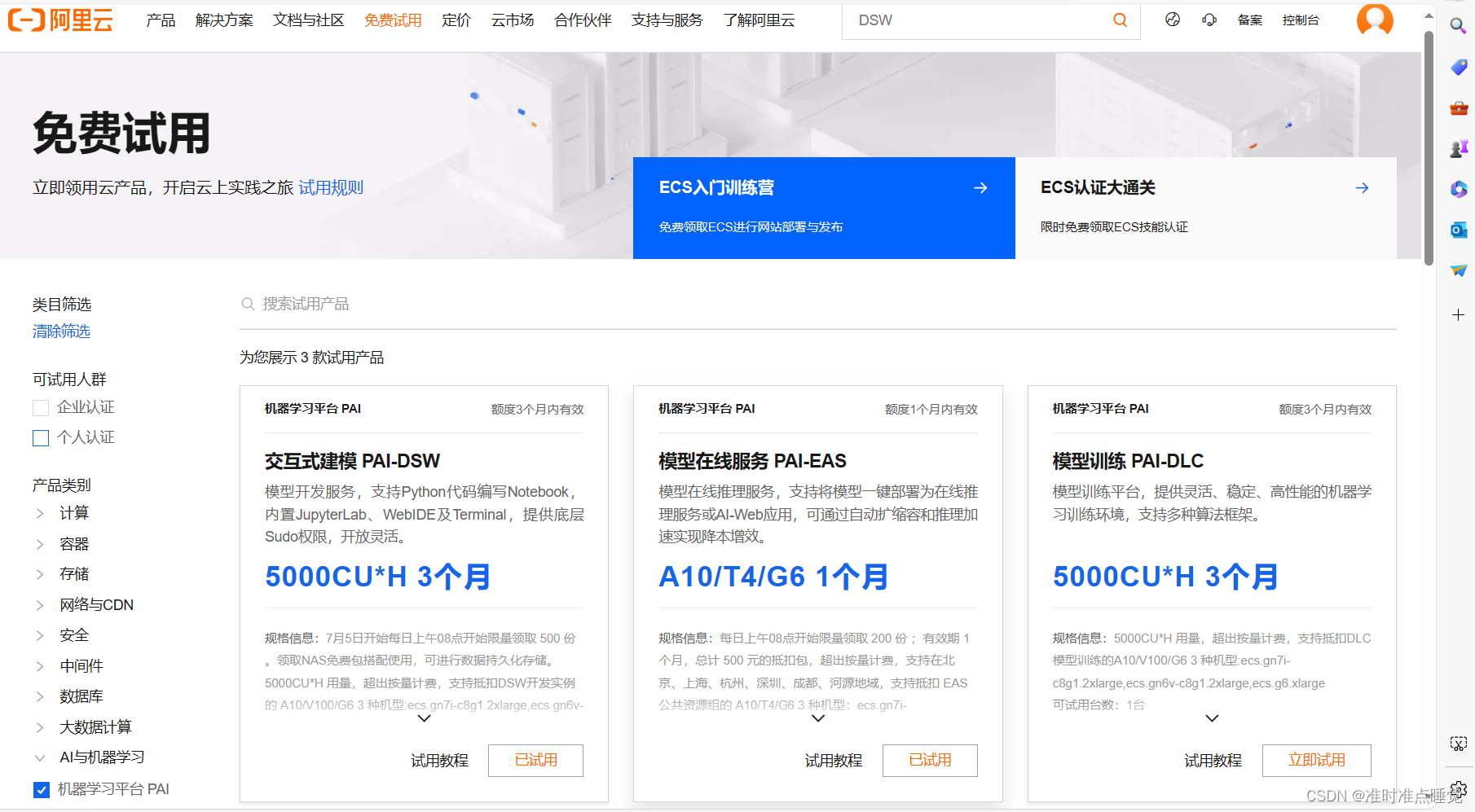Select the 免费试用 menu item

(393, 20)
